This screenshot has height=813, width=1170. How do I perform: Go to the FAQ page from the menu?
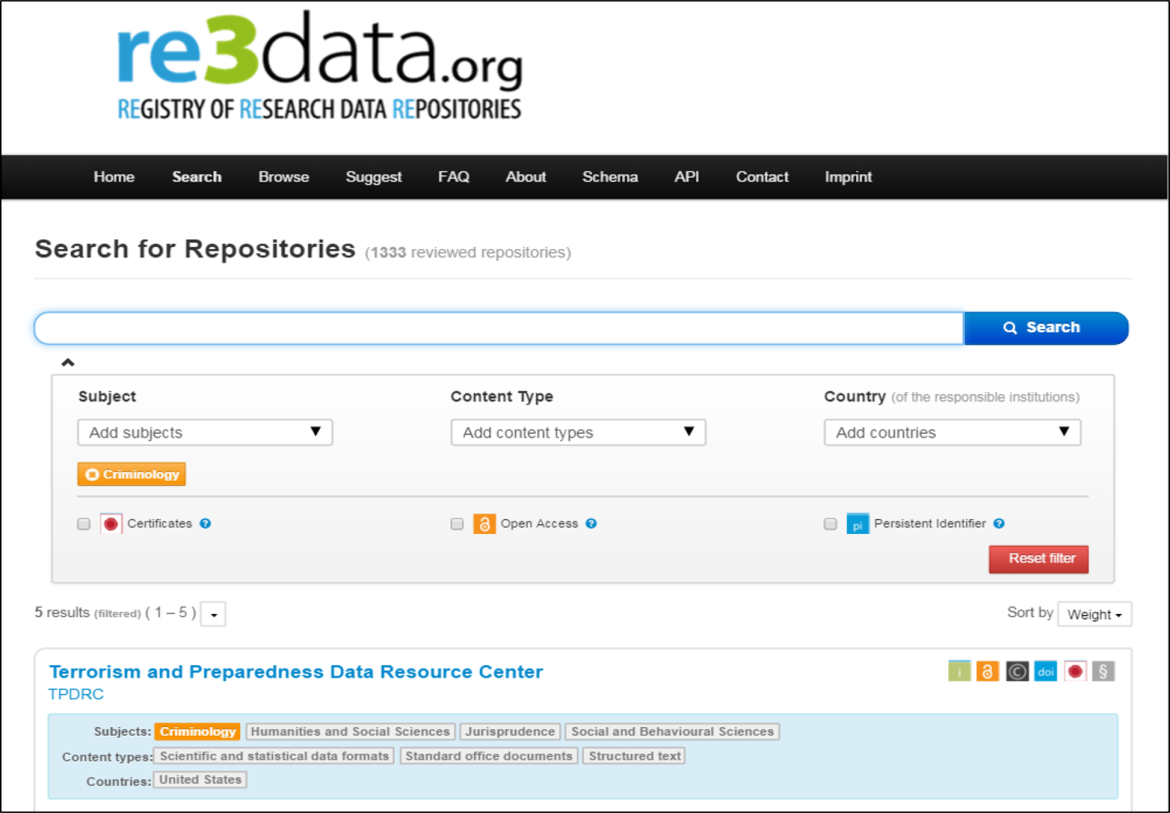454,176
